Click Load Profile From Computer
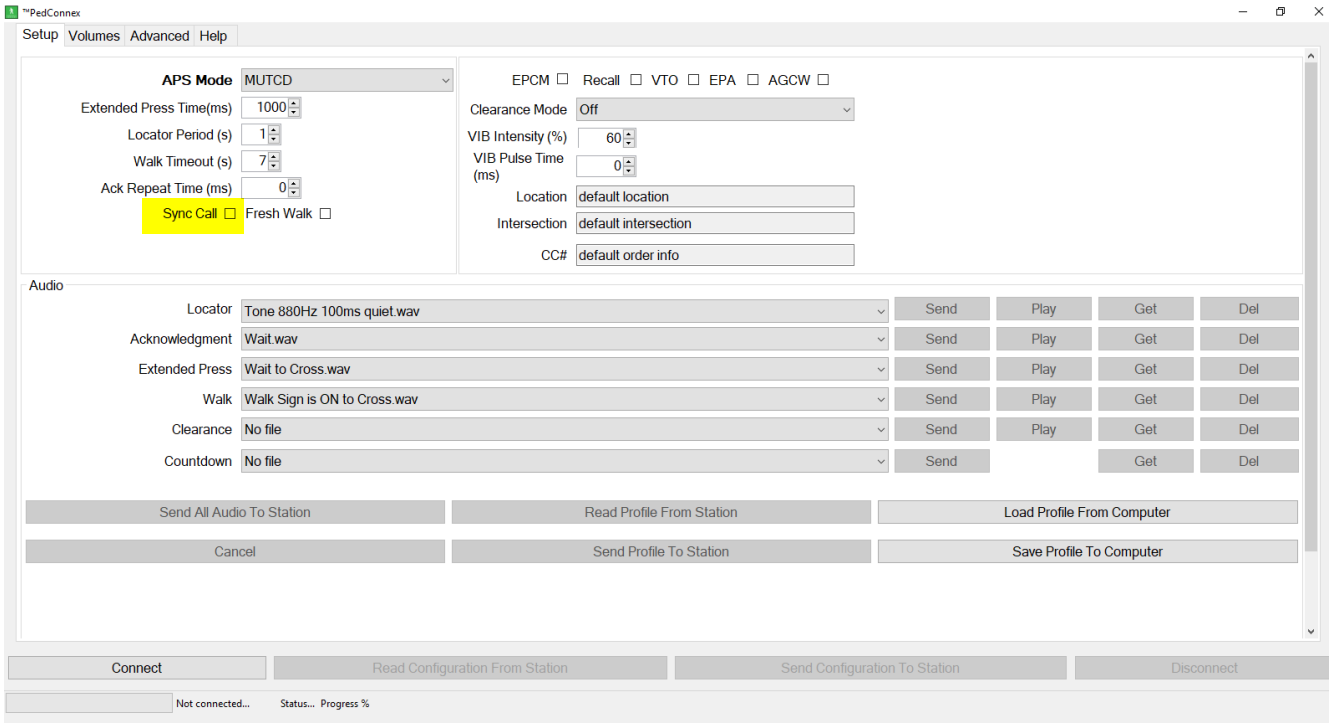 tap(1087, 512)
